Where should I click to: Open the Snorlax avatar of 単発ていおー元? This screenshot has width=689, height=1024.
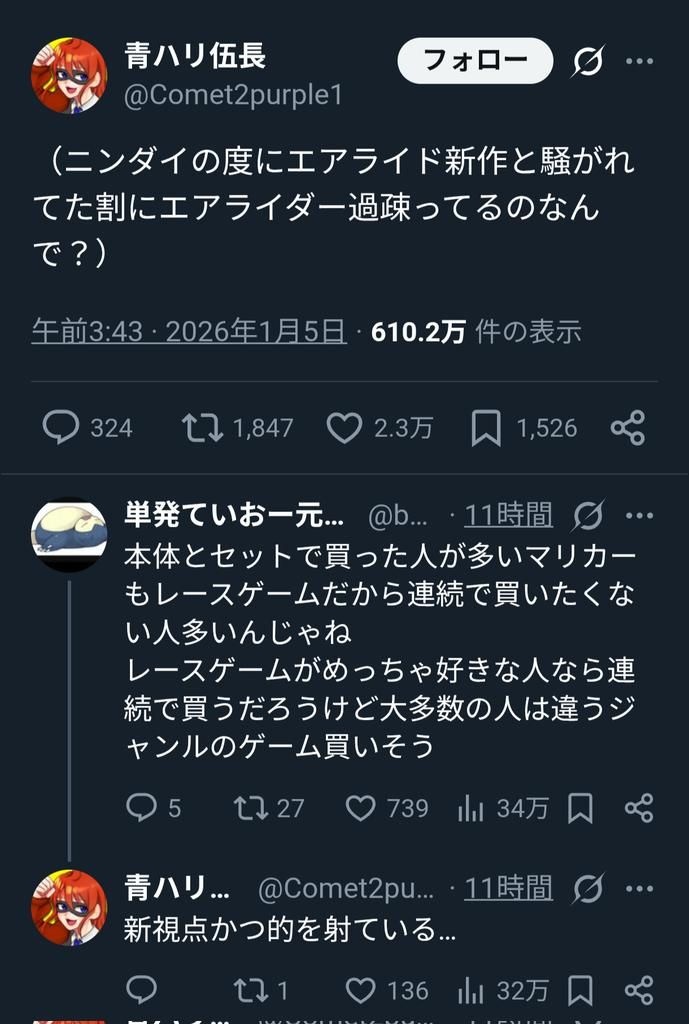click(68, 535)
